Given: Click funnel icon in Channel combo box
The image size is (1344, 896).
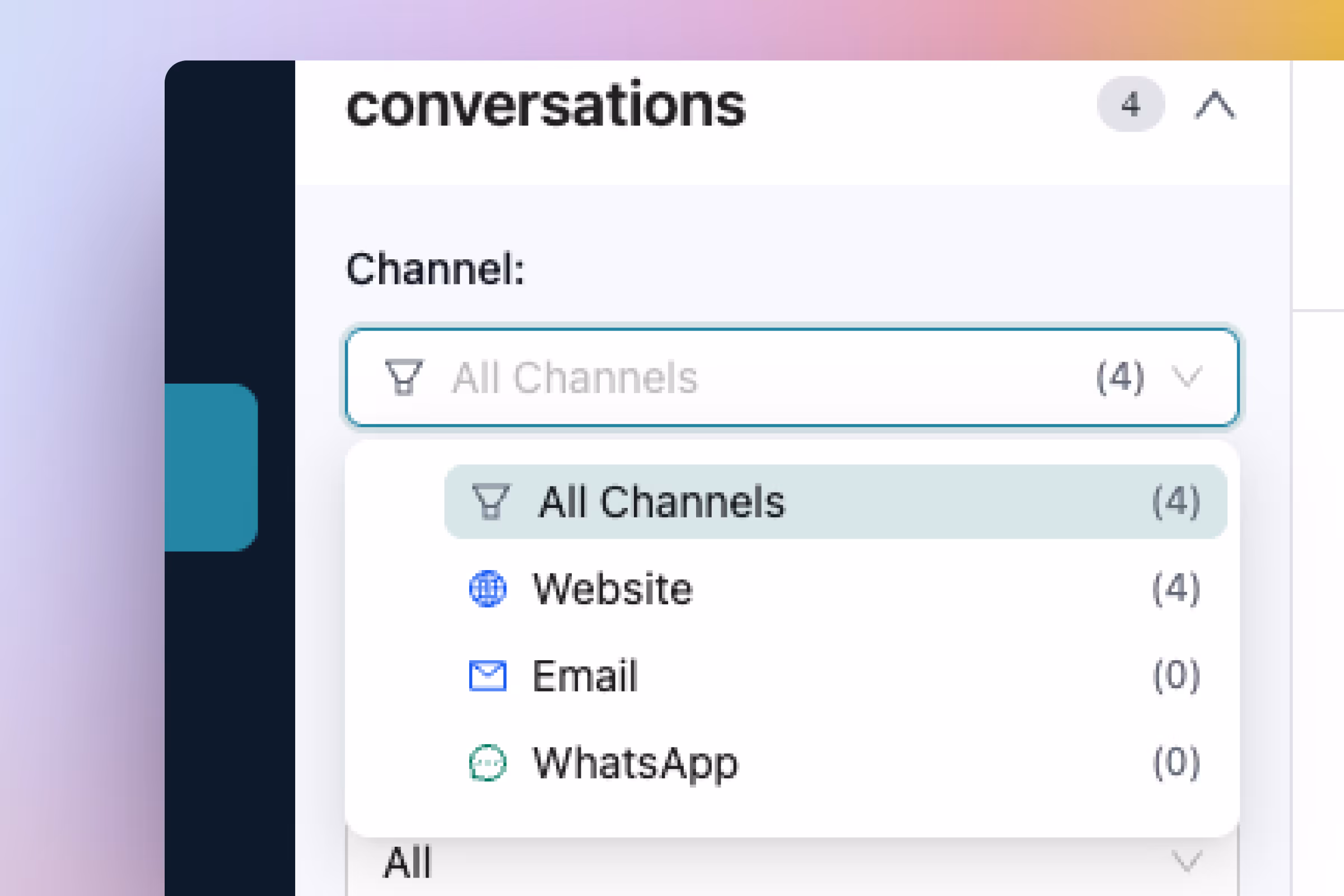Looking at the screenshot, I should tap(404, 377).
